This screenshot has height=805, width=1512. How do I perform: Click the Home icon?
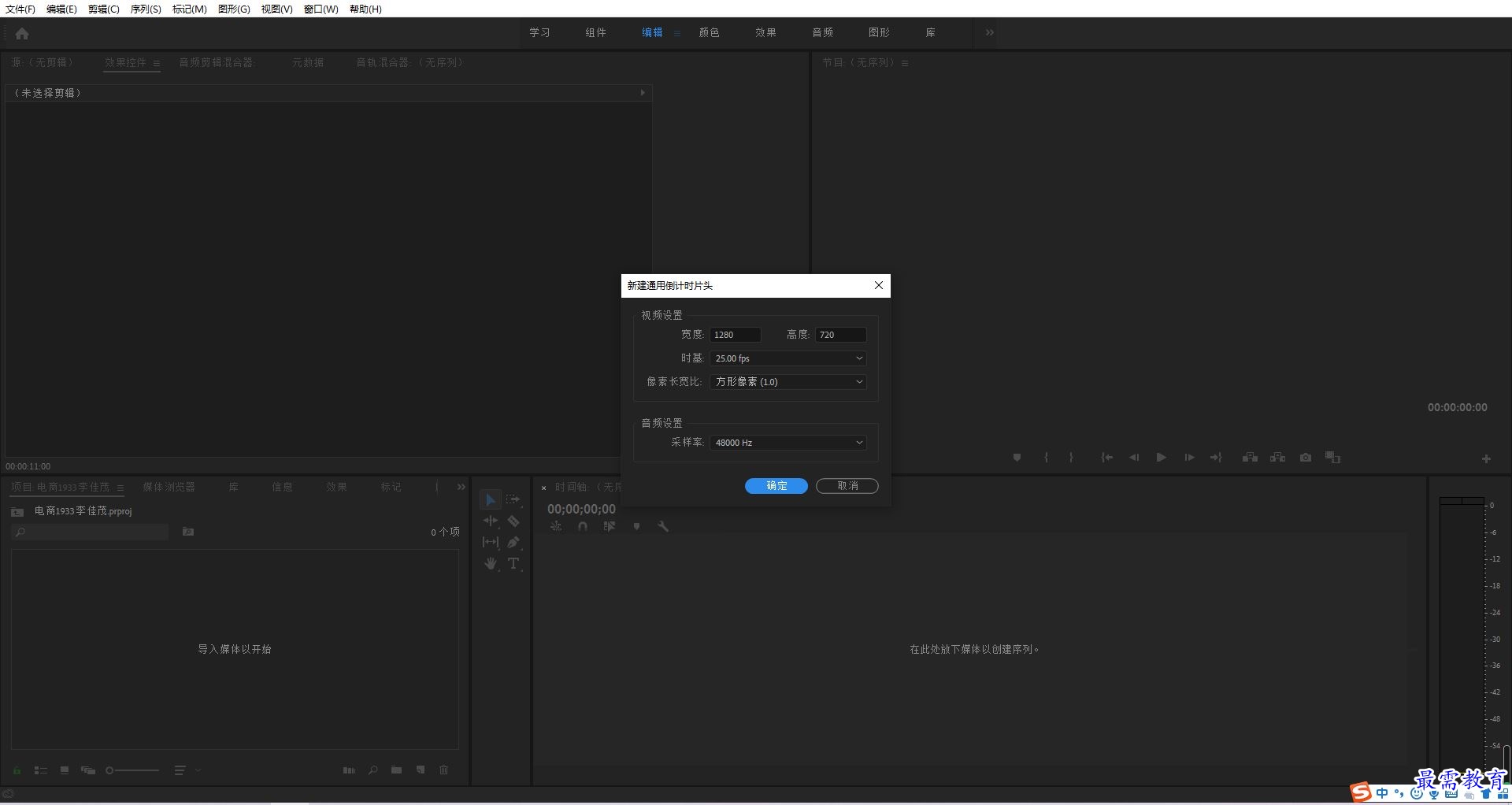point(22,34)
